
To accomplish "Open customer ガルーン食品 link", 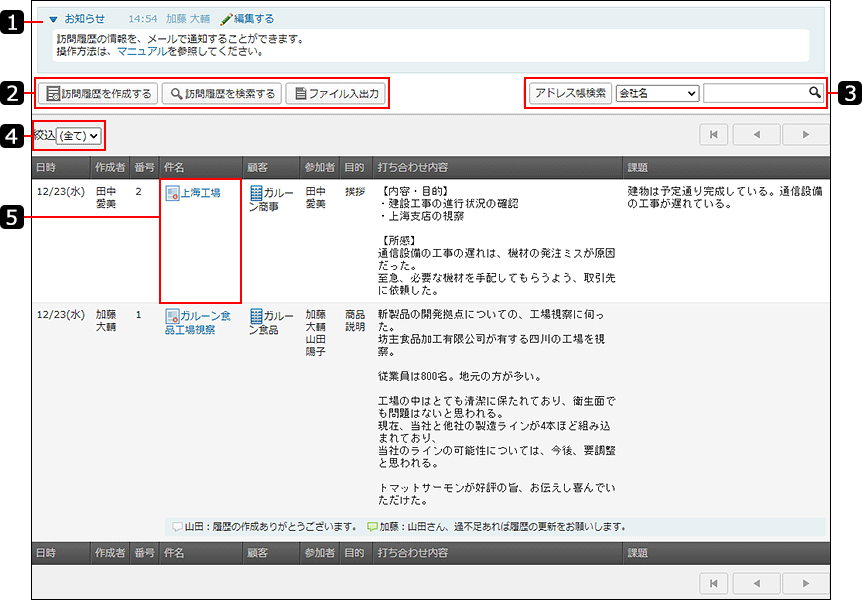I will pos(271,323).
